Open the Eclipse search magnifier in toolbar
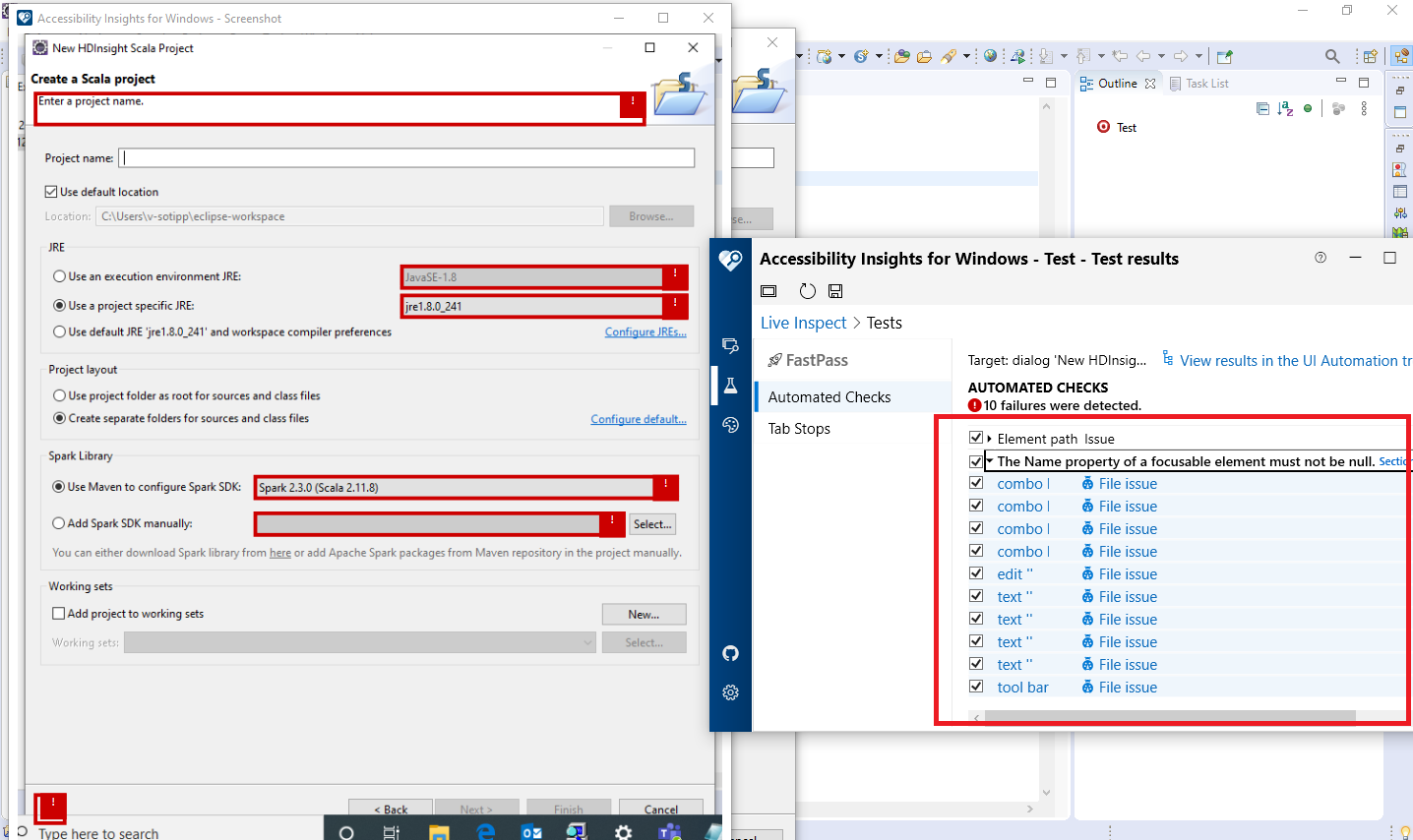Viewport: 1413px width, 840px height. (x=1330, y=56)
